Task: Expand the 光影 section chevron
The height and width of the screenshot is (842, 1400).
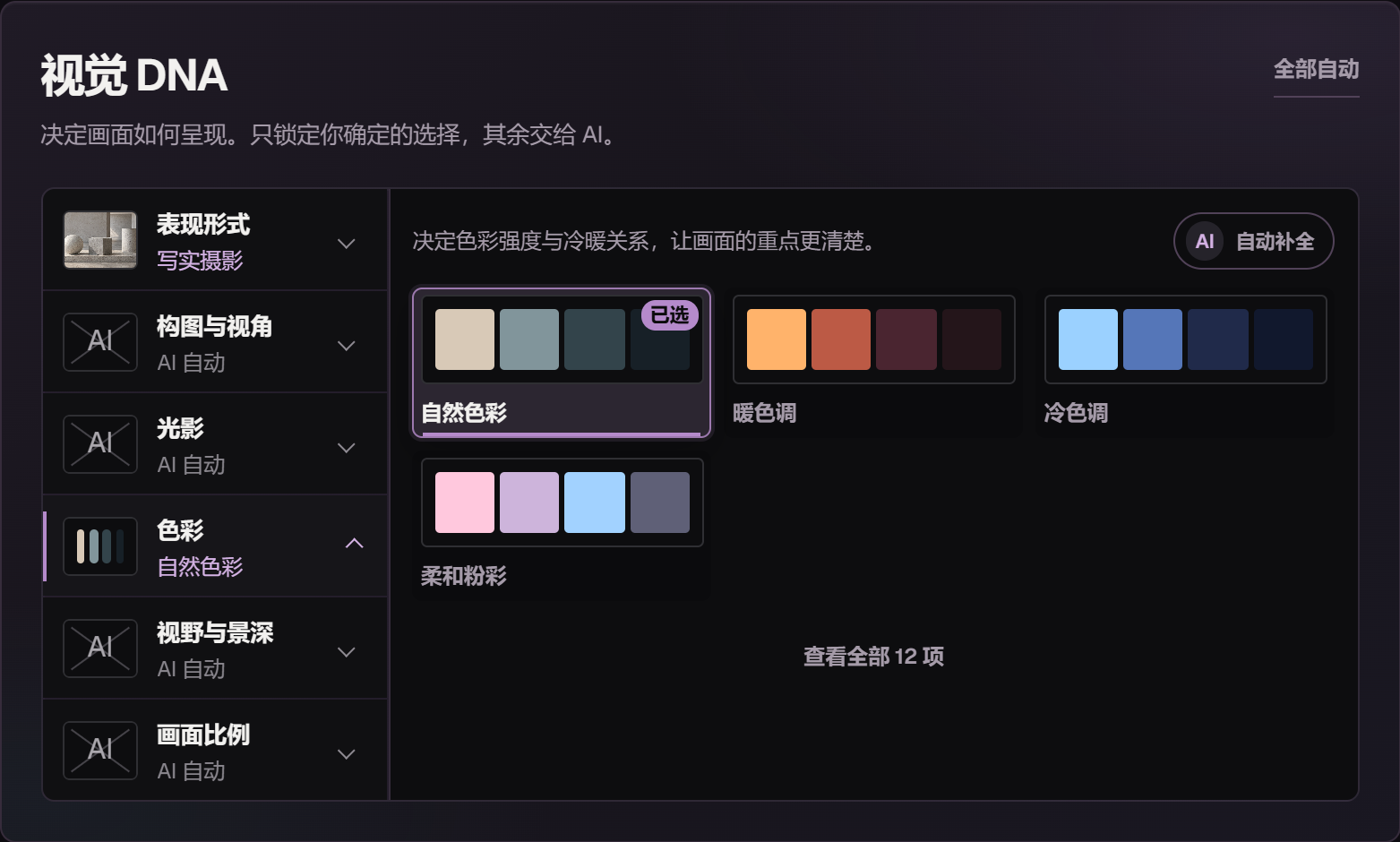Action: pos(347,447)
